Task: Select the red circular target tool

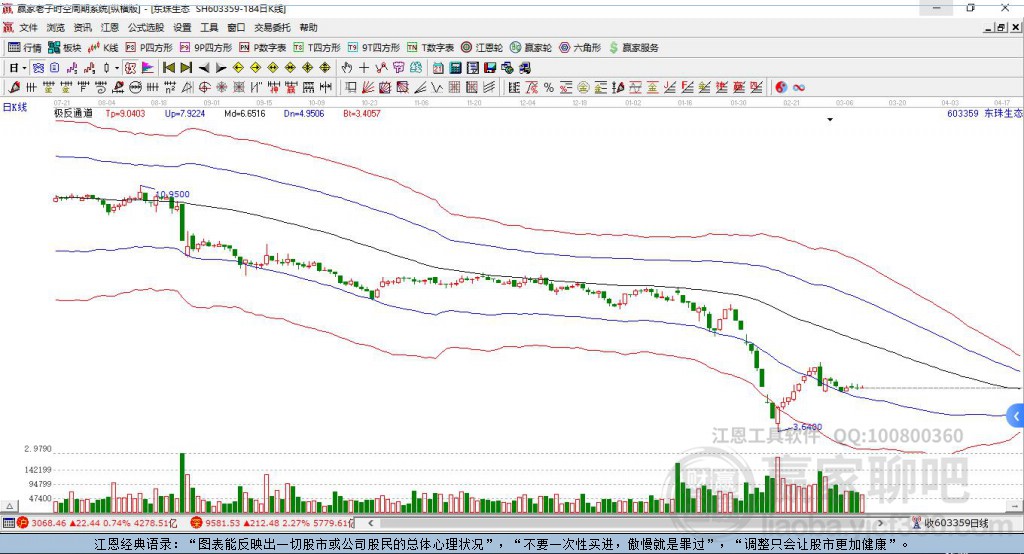Action: click(204, 87)
